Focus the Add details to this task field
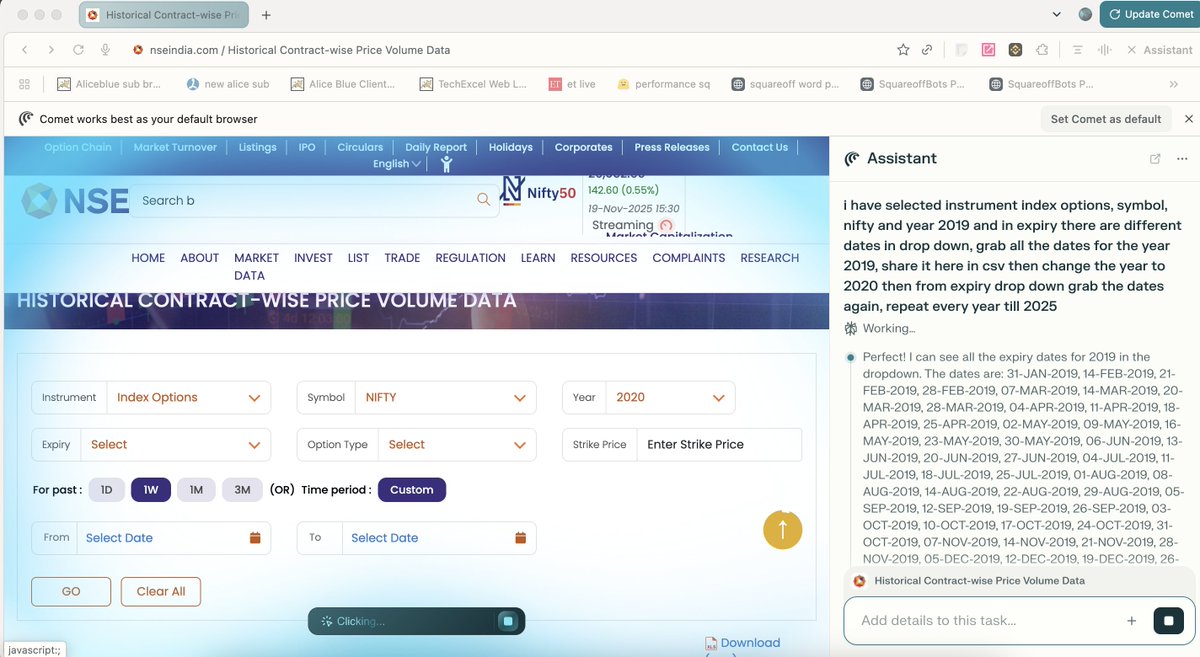Image resolution: width=1200 pixels, height=657 pixels. [x=985, y=621]
